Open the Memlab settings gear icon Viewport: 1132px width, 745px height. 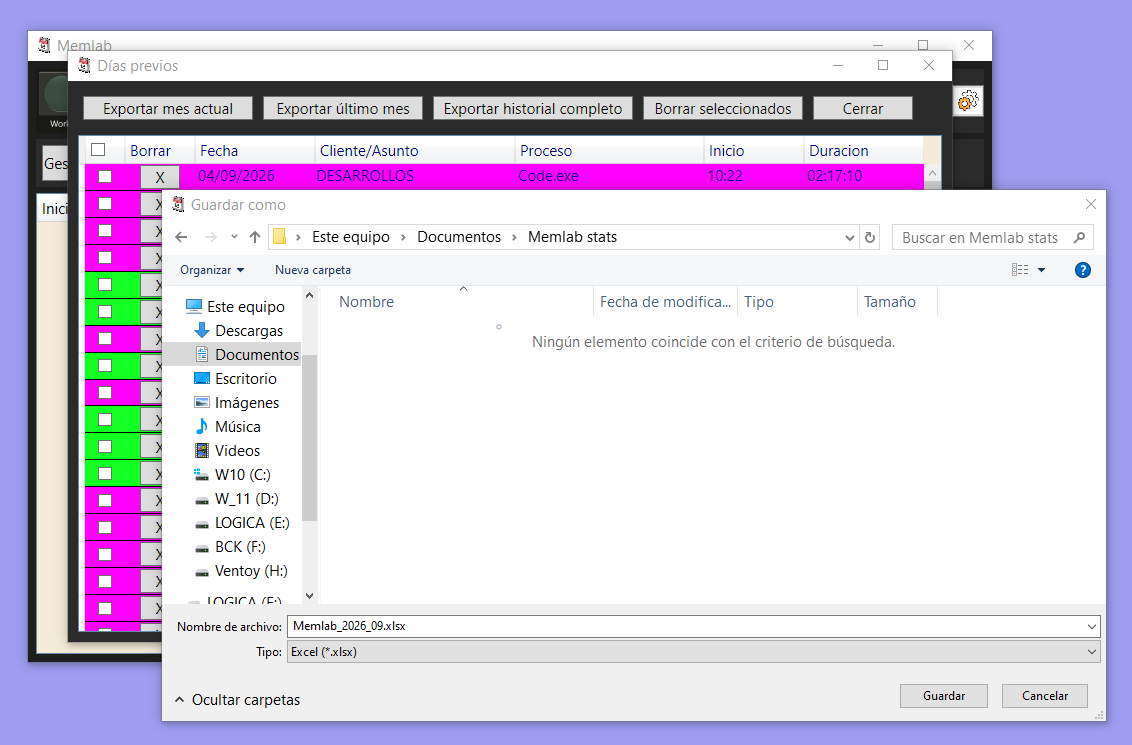tap(967, 101)
